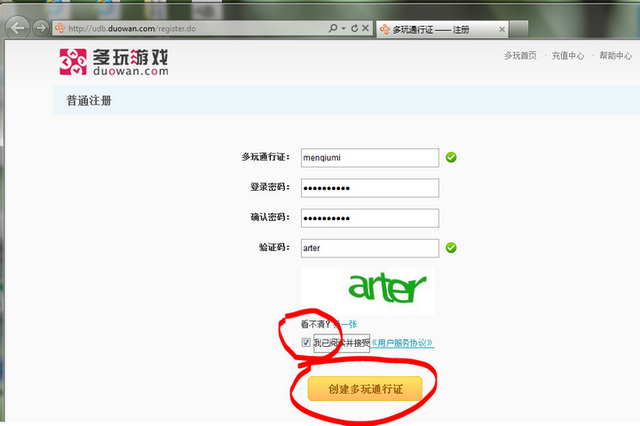This screenshot has height=426, width=640.
Task: Click the 登录密码 password field
Action: [x=370, y=188]
